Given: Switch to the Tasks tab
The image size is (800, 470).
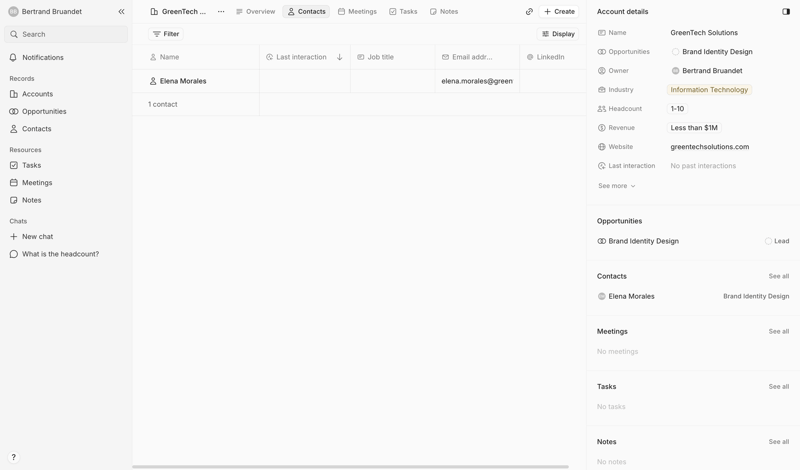Looking at the screenshot, I should 403,11.
